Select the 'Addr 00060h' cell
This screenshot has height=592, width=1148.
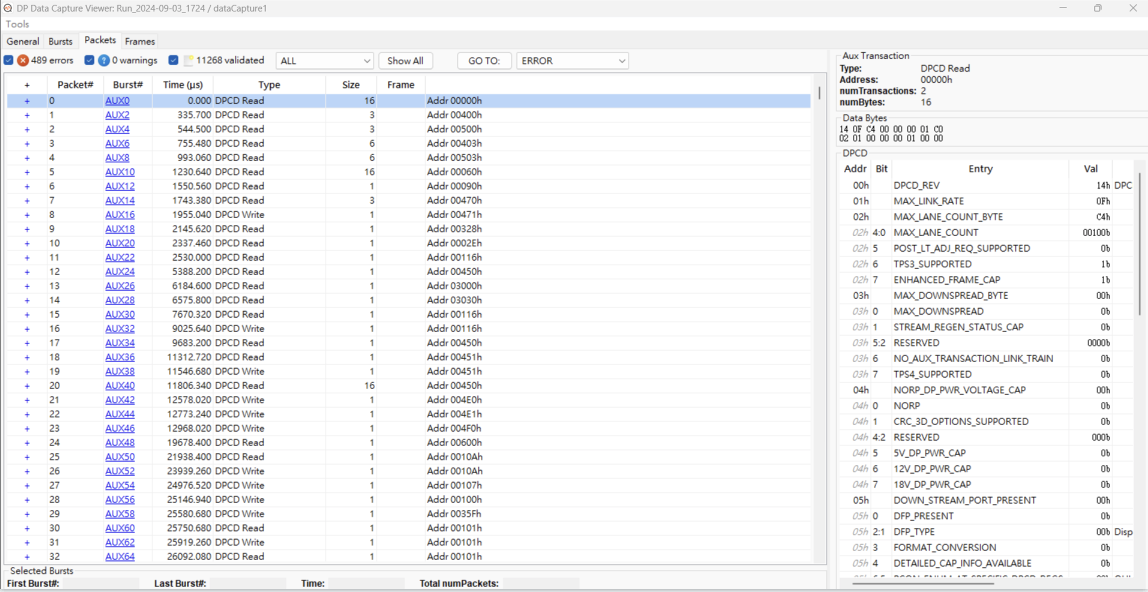click(454, 172)
